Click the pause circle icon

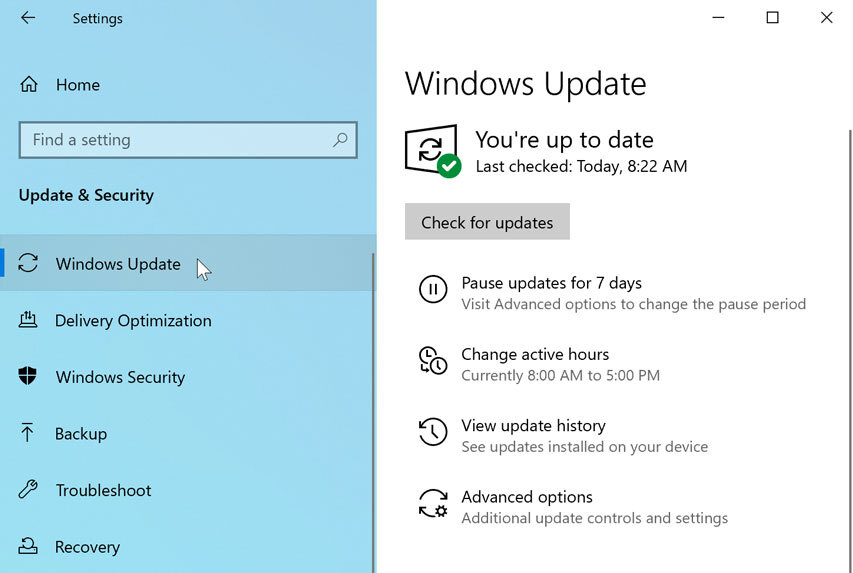433,289
